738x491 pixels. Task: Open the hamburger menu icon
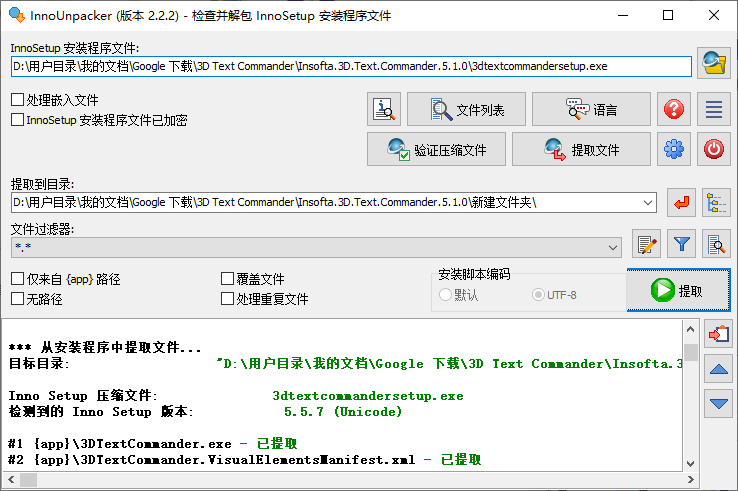coord(714,109)
